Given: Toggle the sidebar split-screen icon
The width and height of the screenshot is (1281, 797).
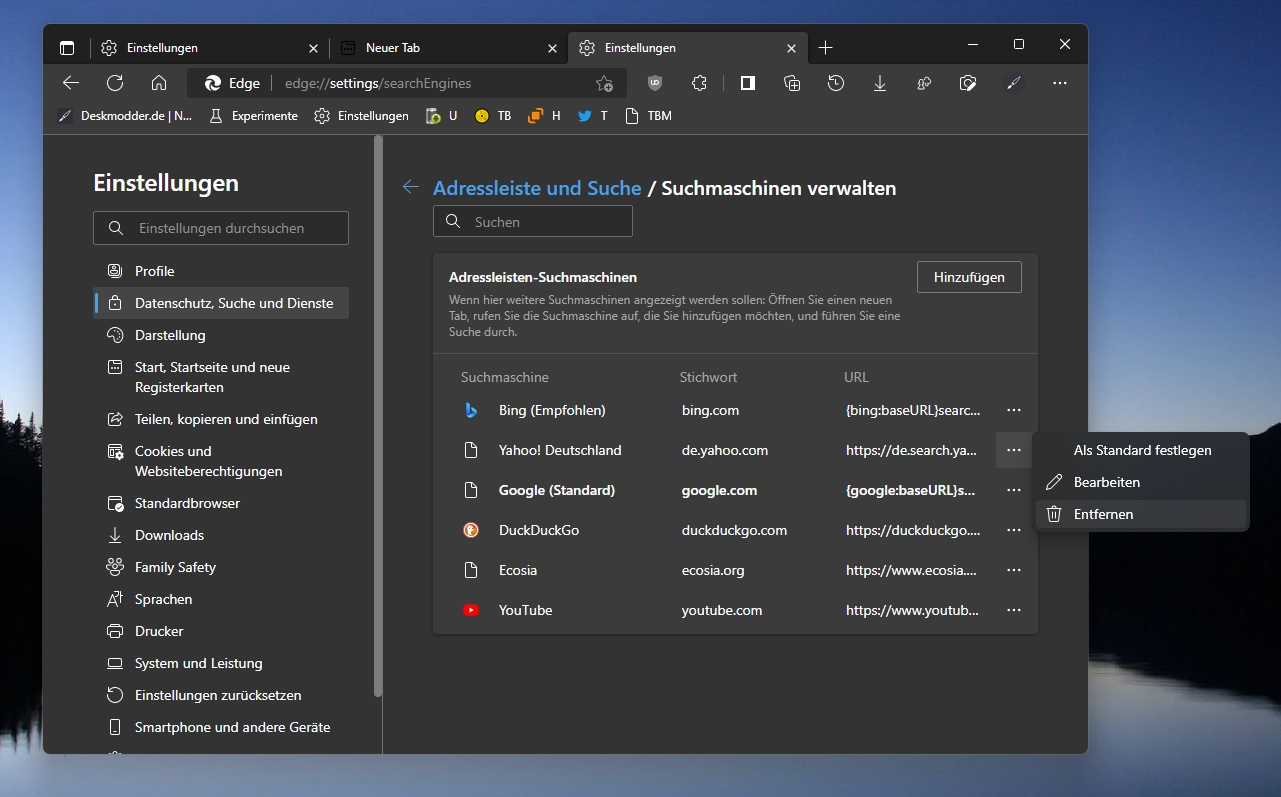Looking at the screenshot, I should click(x=747, y=83).
